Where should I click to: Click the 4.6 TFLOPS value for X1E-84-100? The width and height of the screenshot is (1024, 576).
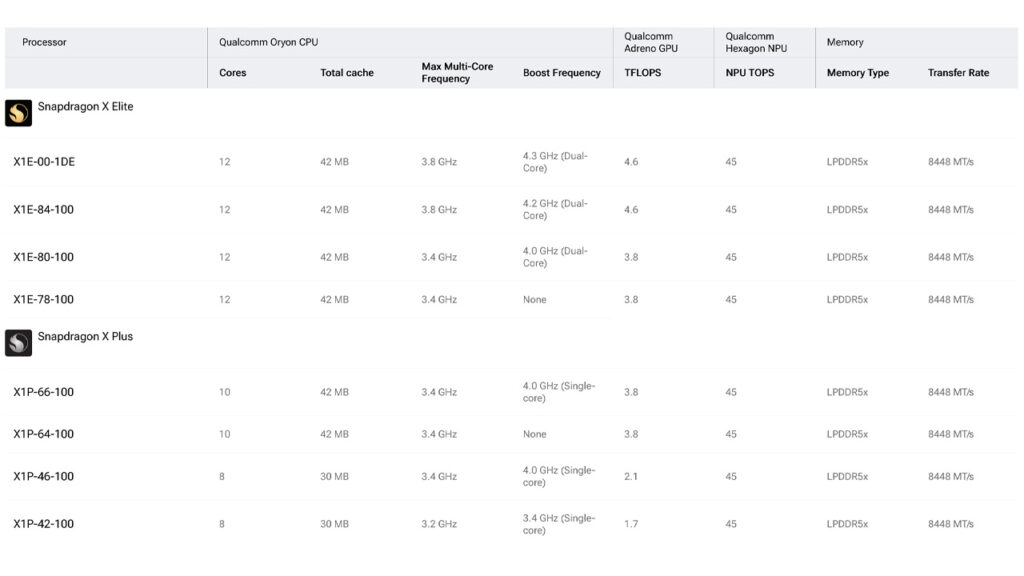point(631,210)
